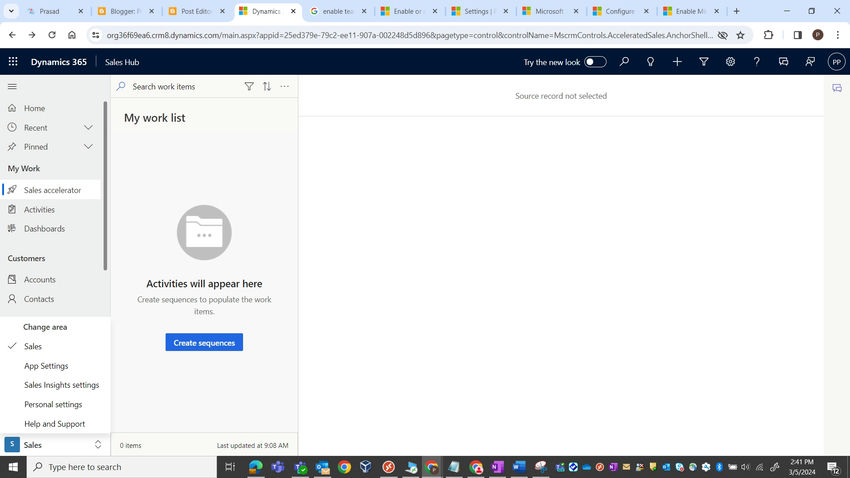Click Type here to search taskbar box

pyautogui.click(x=121, y=467)
